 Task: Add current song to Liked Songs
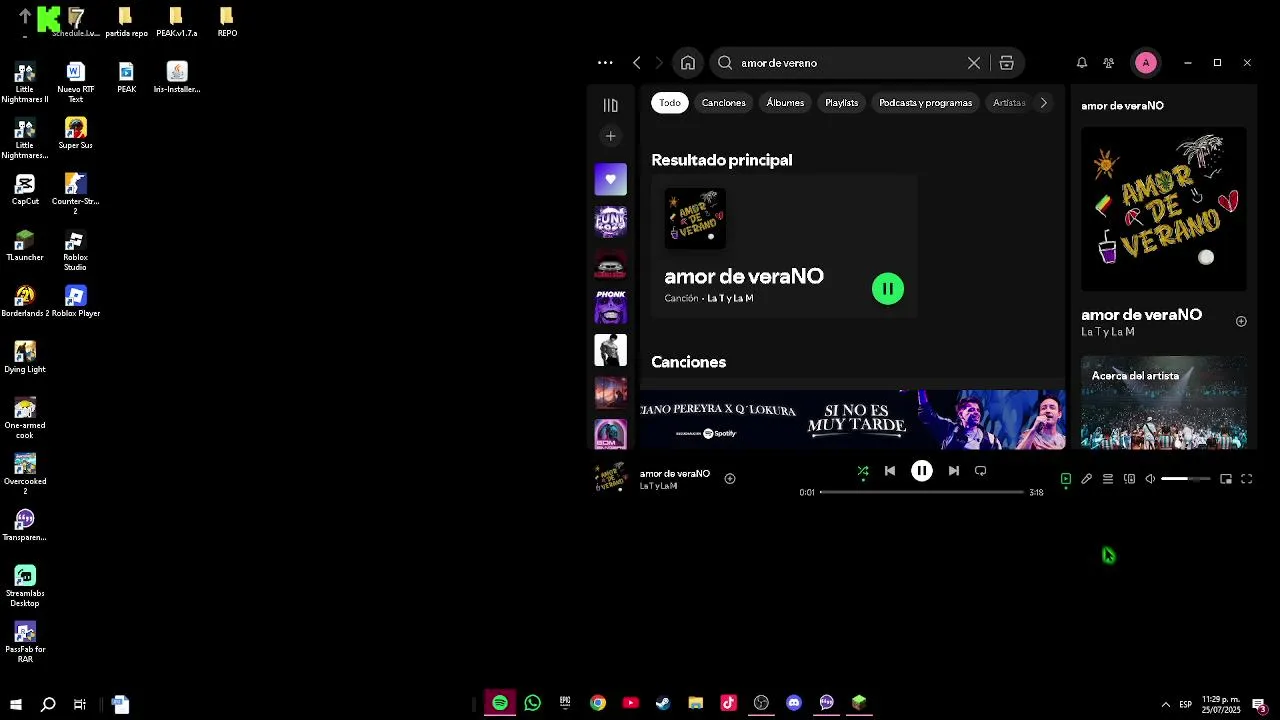tap(730, 479)
